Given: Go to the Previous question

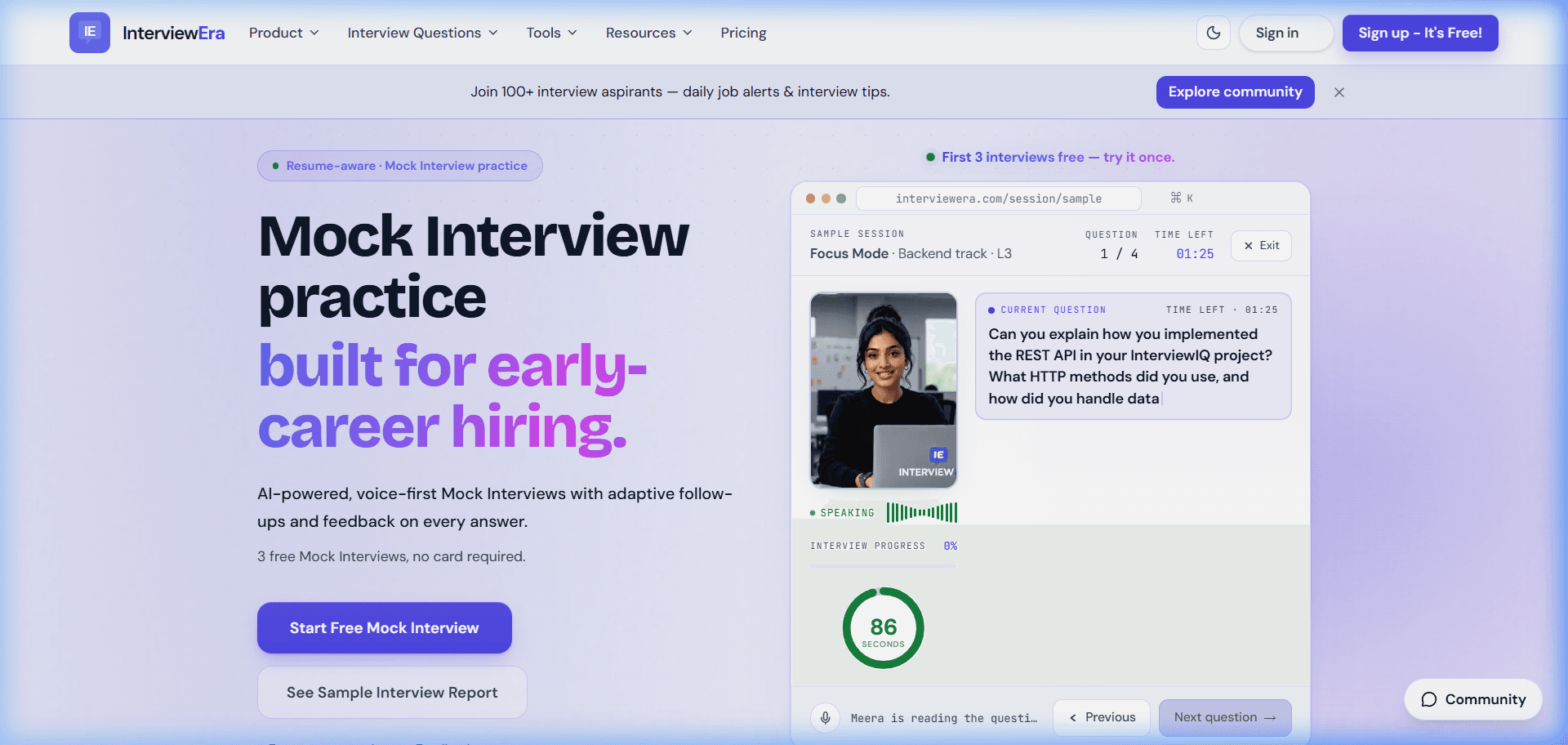Looking at the screenshot, I should pyautogui.click(x=1102, y=717).
